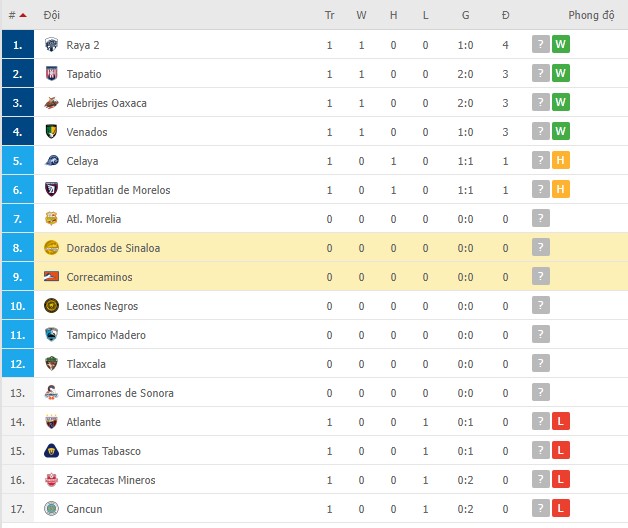Click the green W form badge for Raya 2
Image resolution: width=628 pixels, height=528 pixels.
tap(561, 45)
